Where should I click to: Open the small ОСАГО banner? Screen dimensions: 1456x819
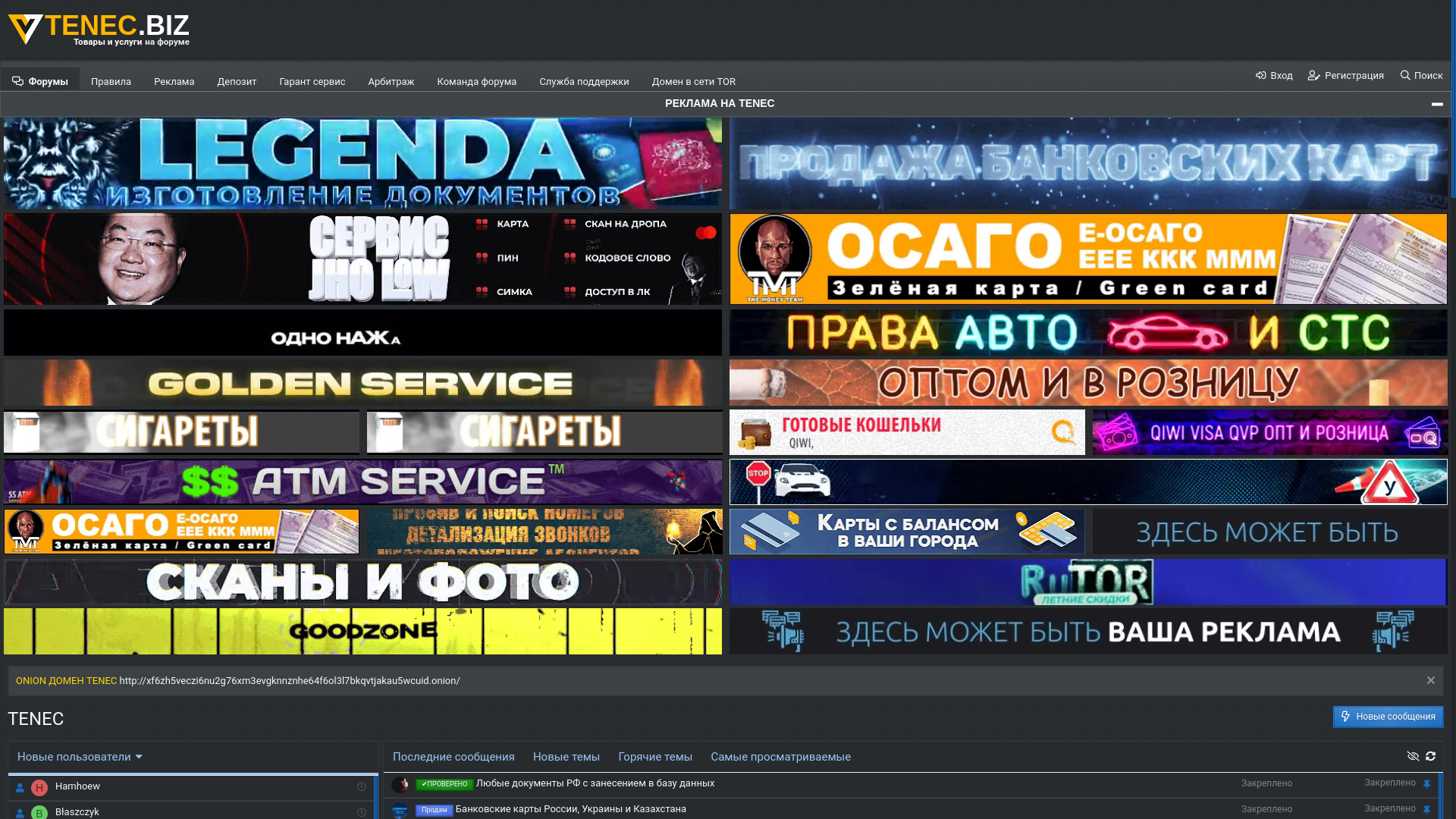(181, 531)
